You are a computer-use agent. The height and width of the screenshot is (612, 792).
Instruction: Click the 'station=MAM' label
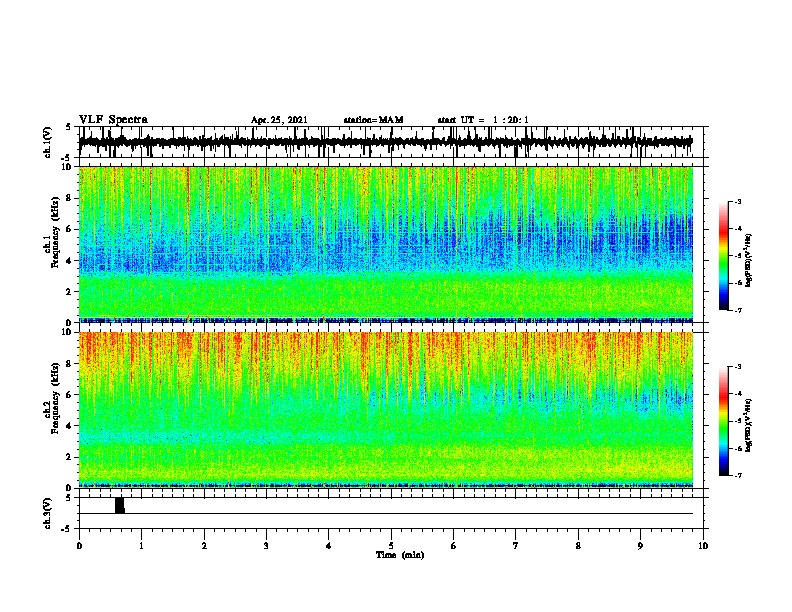(373, 120)
